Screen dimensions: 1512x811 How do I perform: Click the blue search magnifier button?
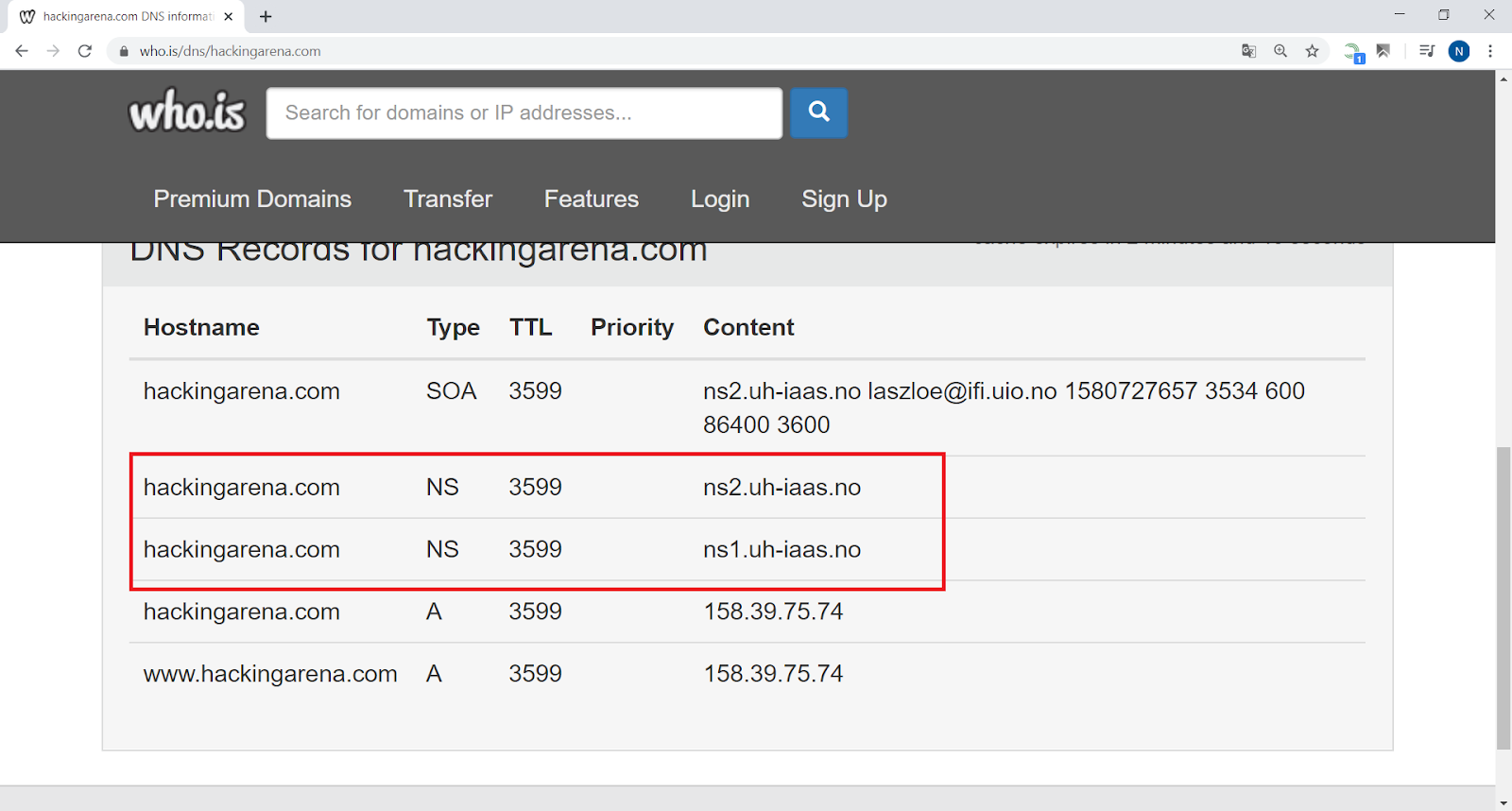click(x=818, y=112)
